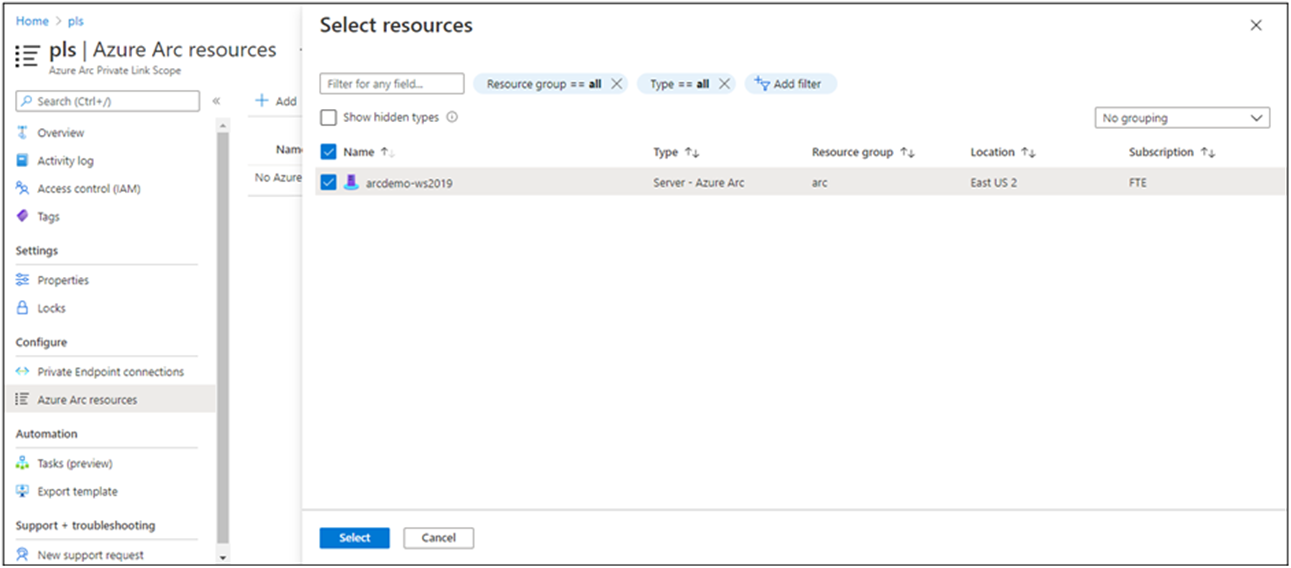Screen dimensions: 1291x568
Task: Click the sidebar Search (Ctrl+/) box
Action: tap(108, 101)
